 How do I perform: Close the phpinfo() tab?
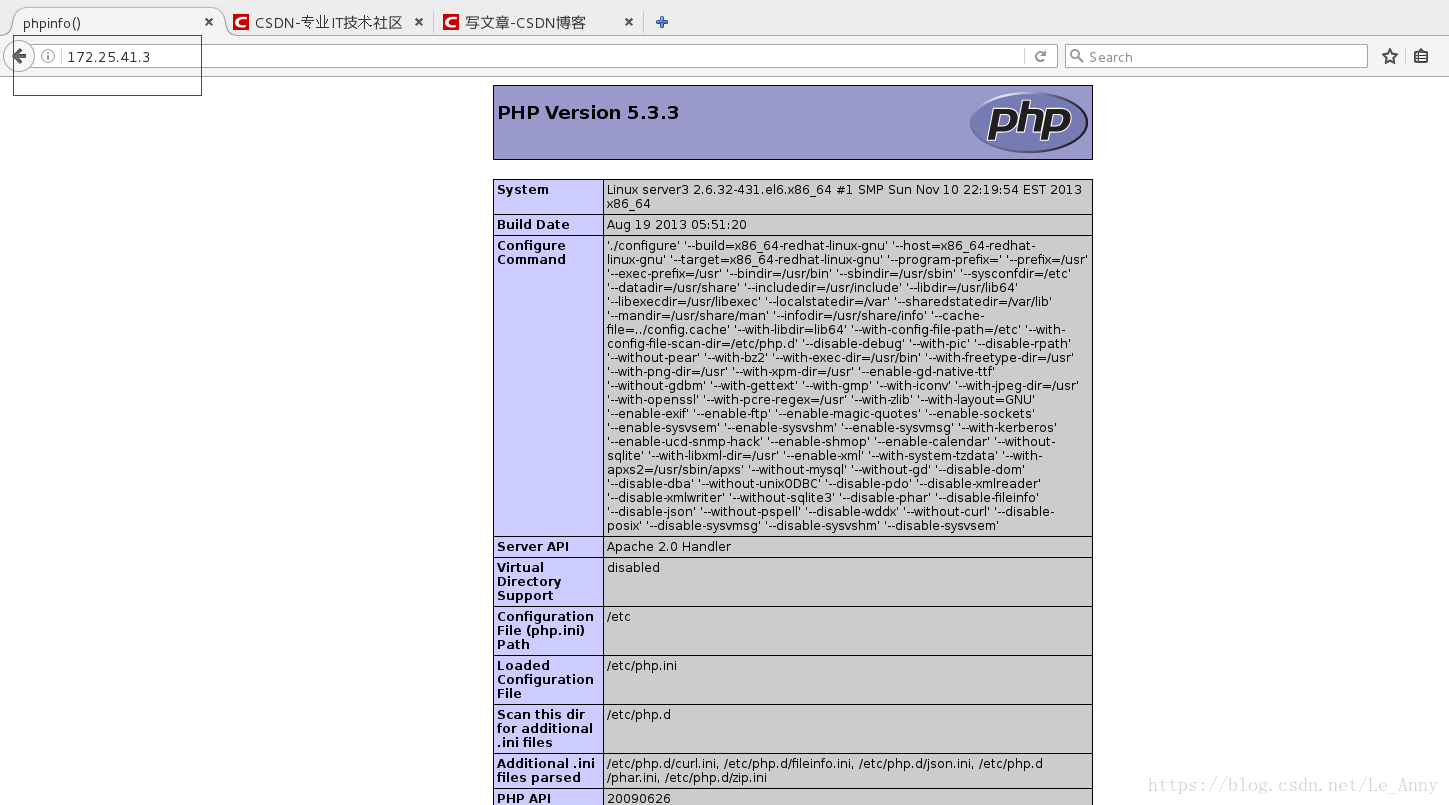coord(209,22)
